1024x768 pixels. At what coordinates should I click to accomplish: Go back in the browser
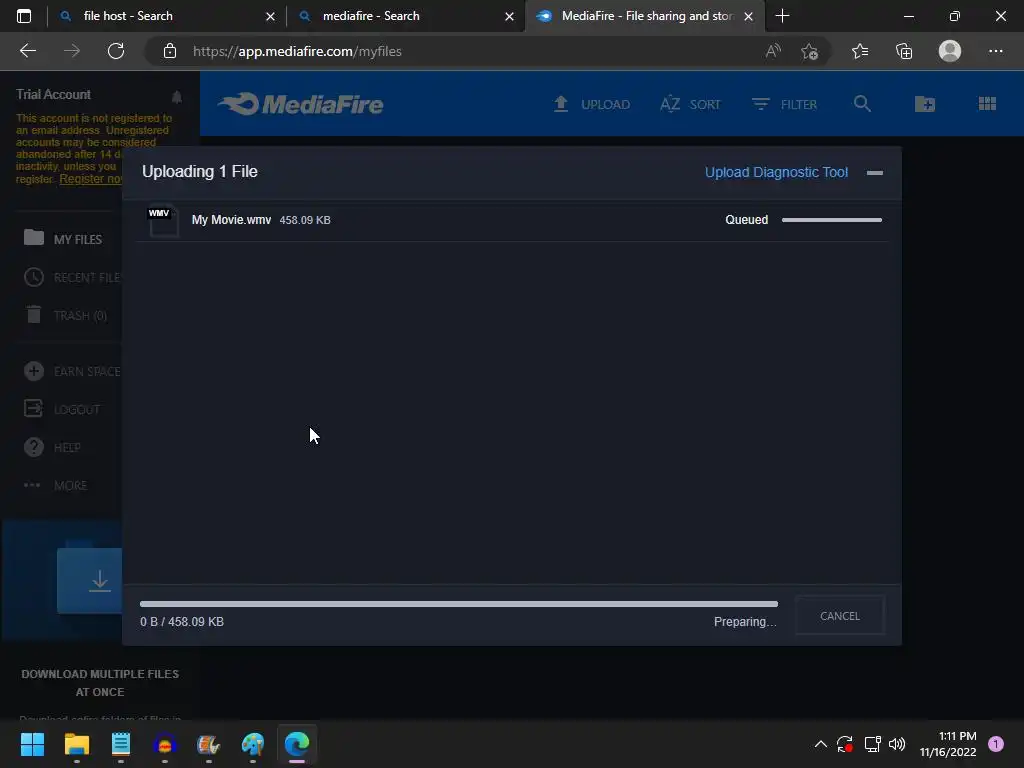(27, 51)
